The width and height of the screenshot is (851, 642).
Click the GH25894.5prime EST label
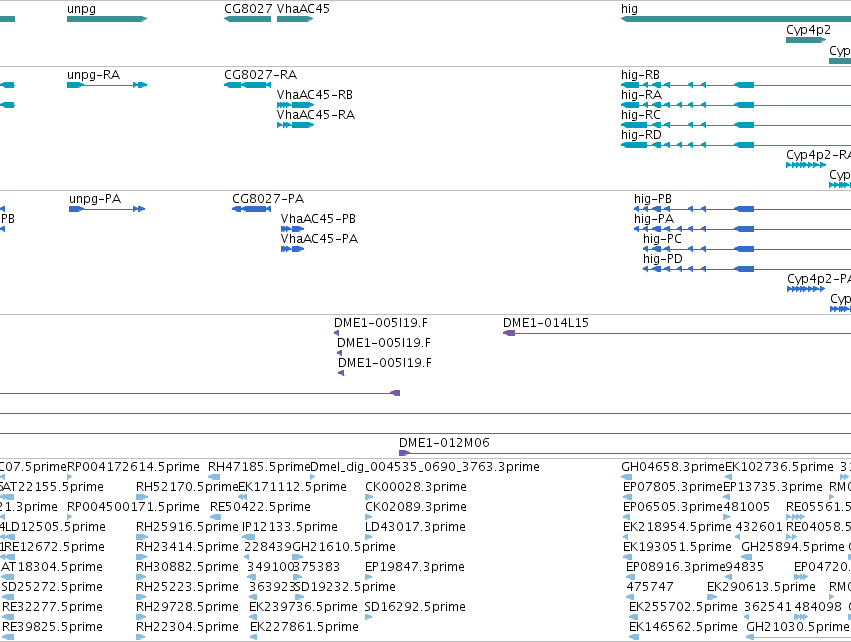tap(793, 548)
